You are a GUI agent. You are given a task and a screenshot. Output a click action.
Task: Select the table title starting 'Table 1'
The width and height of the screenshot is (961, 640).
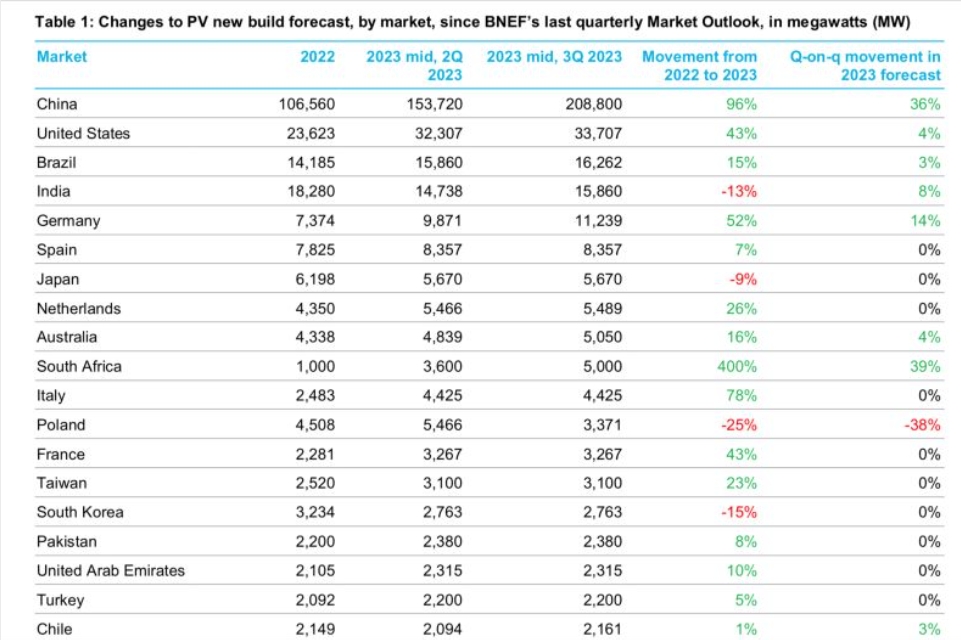pyautogui.click(x=473, y=22)
